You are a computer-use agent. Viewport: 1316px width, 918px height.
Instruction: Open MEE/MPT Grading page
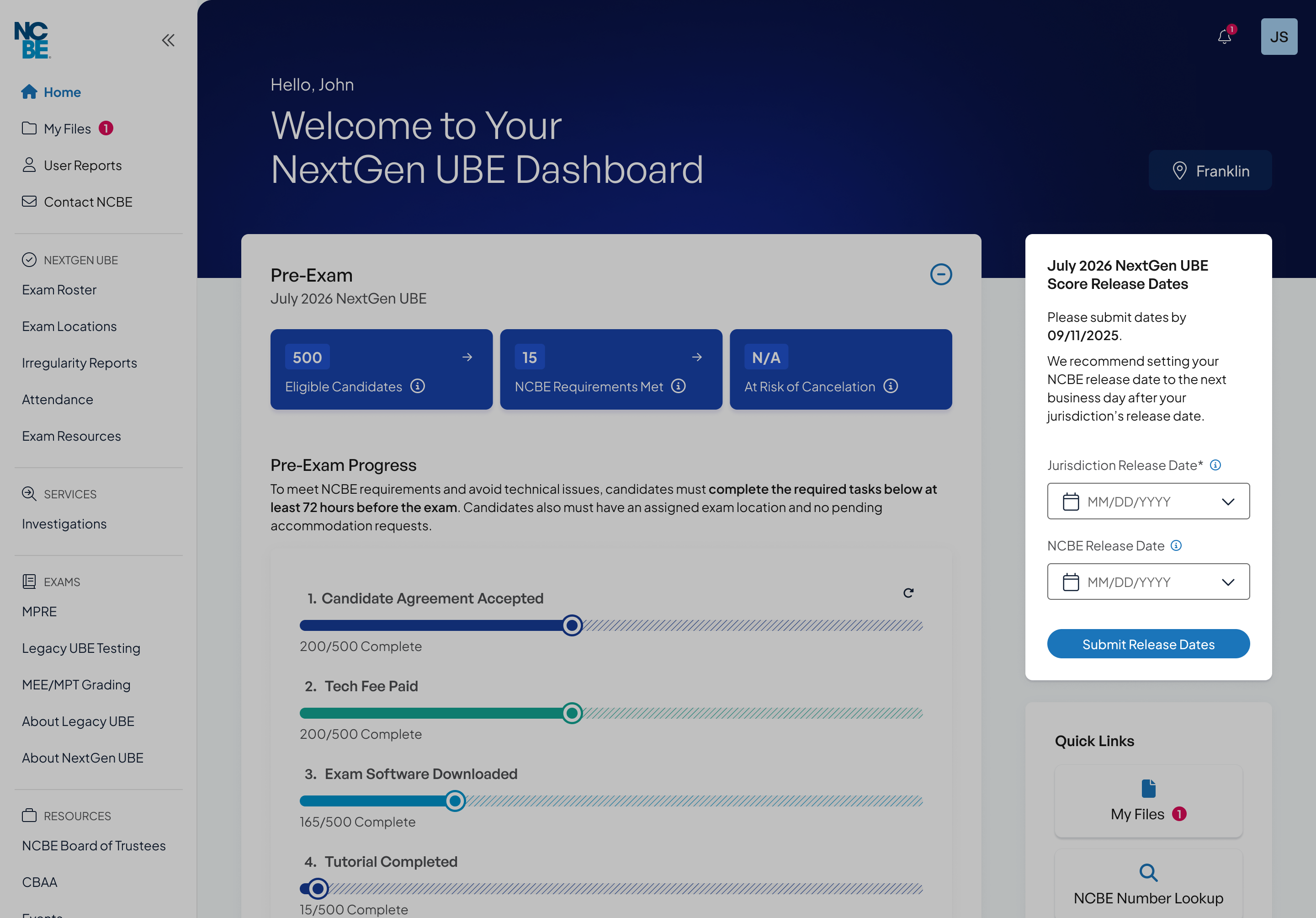(x=76, y=685)
